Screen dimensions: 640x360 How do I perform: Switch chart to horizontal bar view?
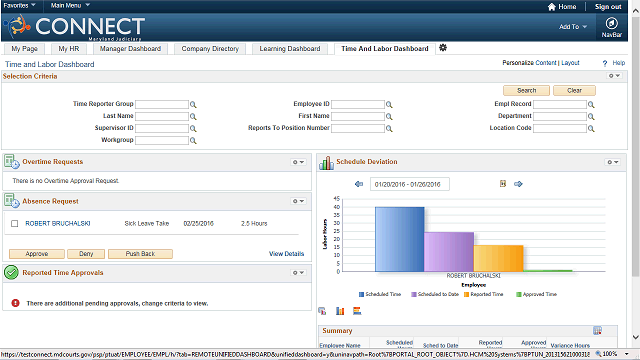click(357, 311)
